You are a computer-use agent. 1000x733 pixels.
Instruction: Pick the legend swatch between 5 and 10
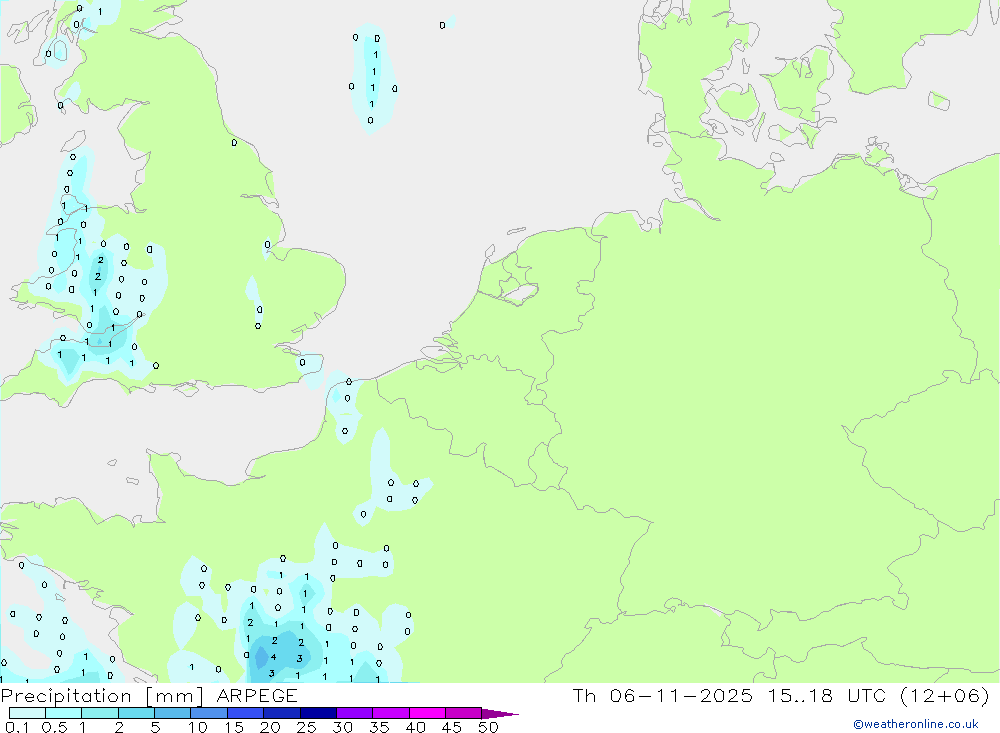(173, 713)
